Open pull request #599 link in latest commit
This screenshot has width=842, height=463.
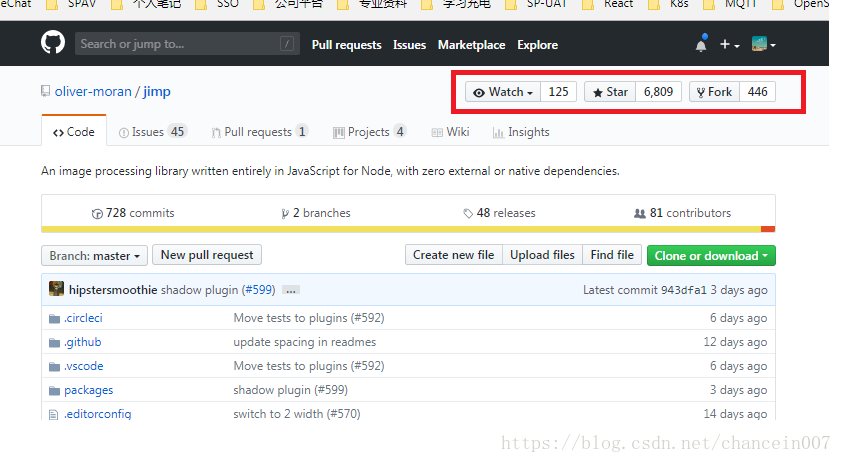click(x=259, y=290)
